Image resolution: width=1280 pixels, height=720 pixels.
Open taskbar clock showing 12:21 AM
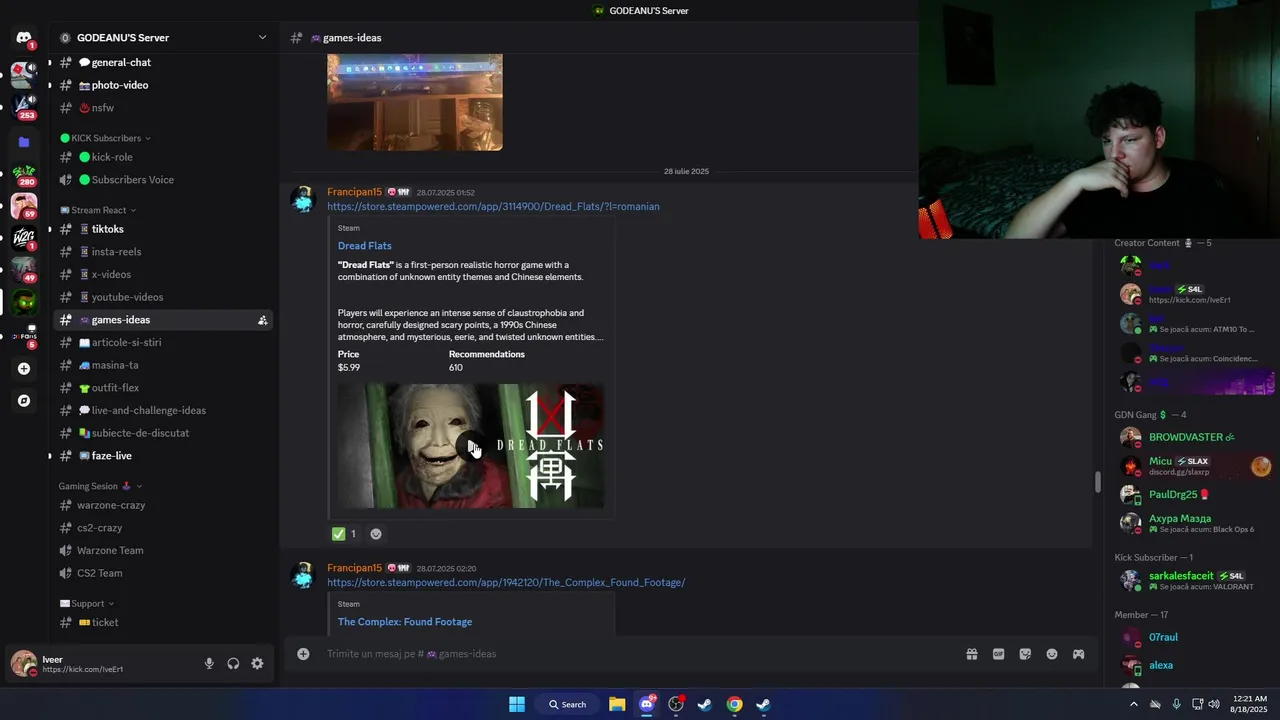1250,704
